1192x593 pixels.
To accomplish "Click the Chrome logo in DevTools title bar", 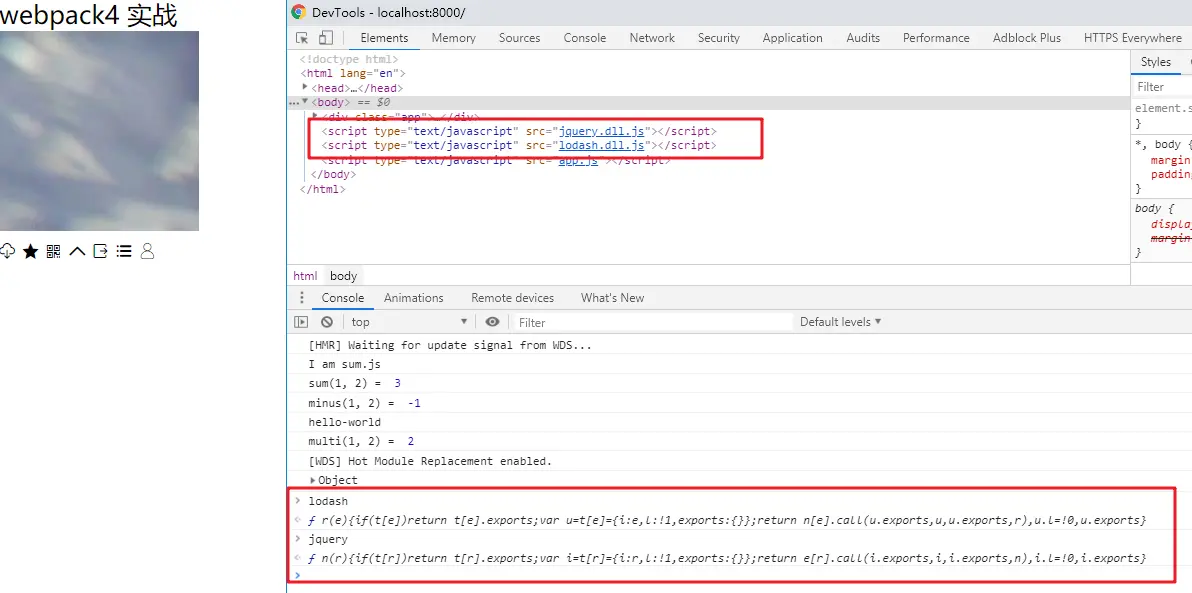I will (x=299, y=12).
